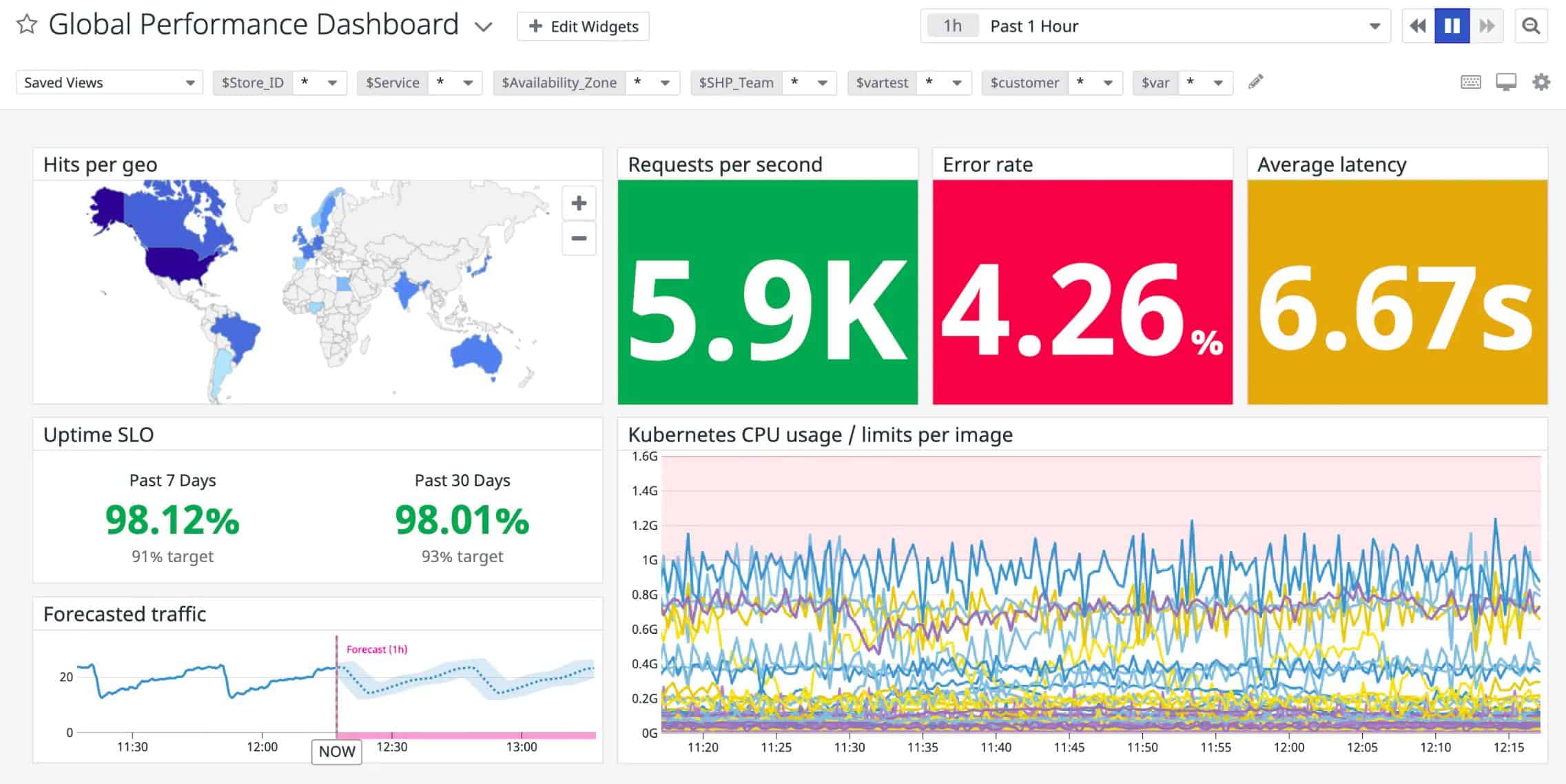
Task: Open the graph zoom magnifier icon
Action: pyautogui.click(x=1531, y=25)
